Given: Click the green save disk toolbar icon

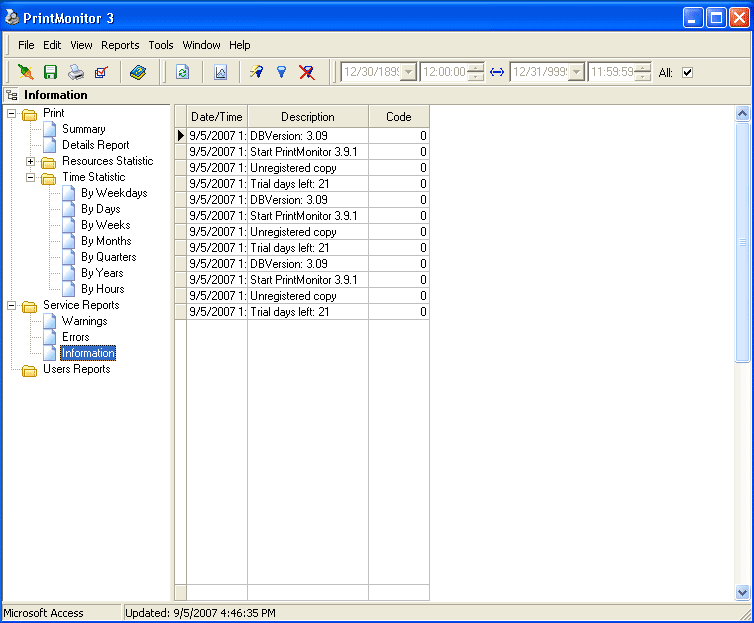Looking at the screenshot, I should pos(50,72).
